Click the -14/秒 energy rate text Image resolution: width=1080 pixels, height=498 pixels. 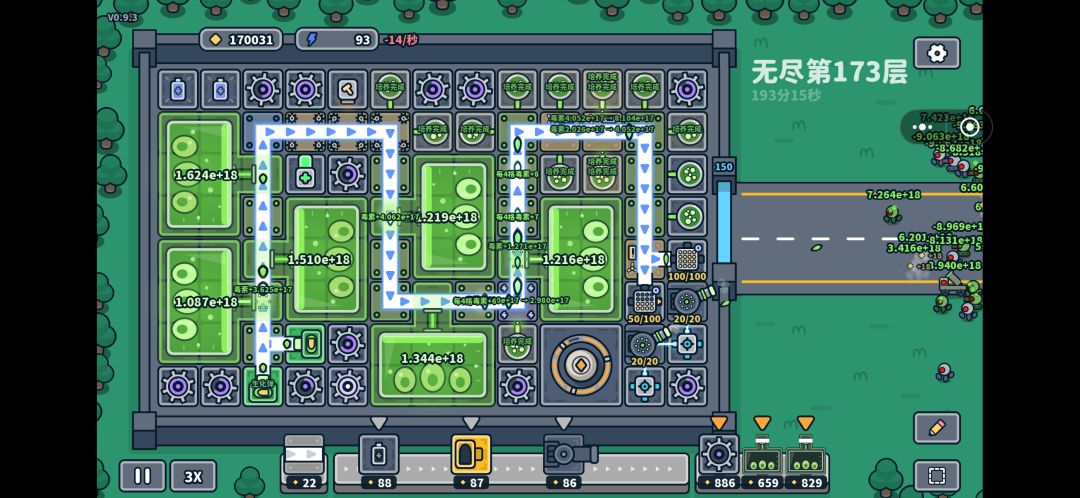[x=402, y=40]
